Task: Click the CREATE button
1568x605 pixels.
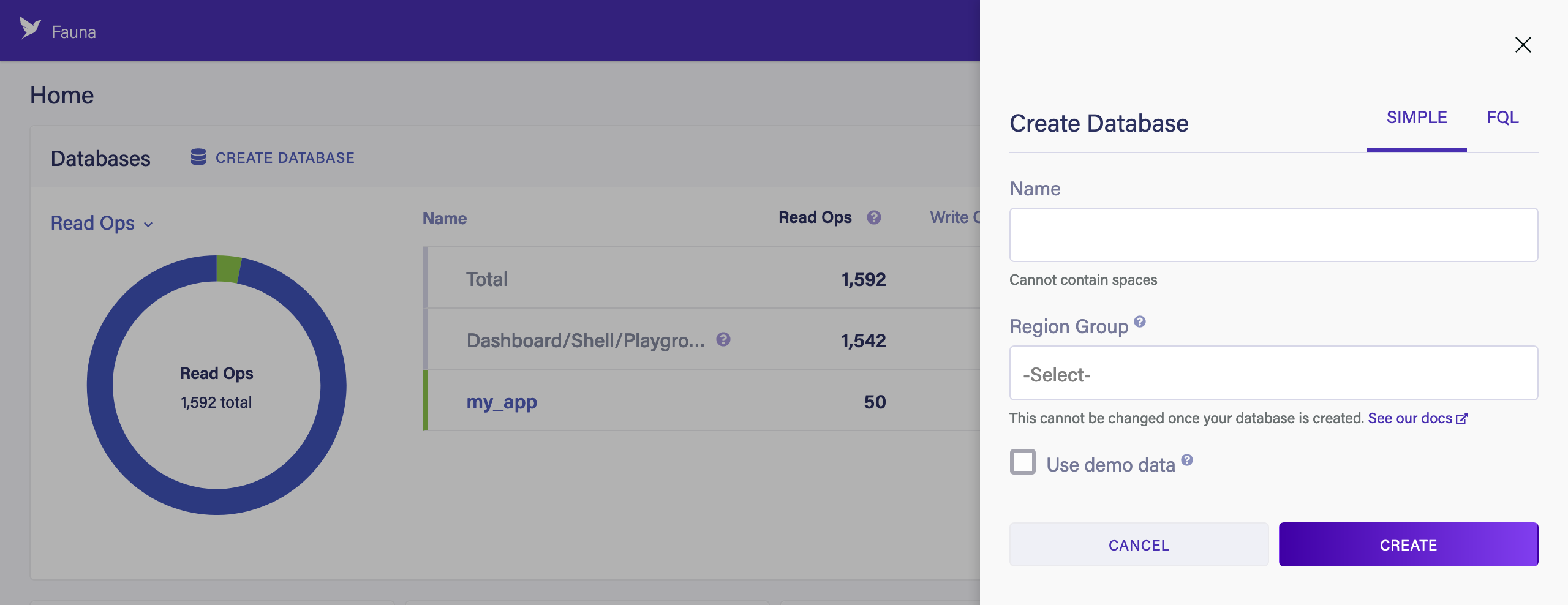Action: 1408,544
